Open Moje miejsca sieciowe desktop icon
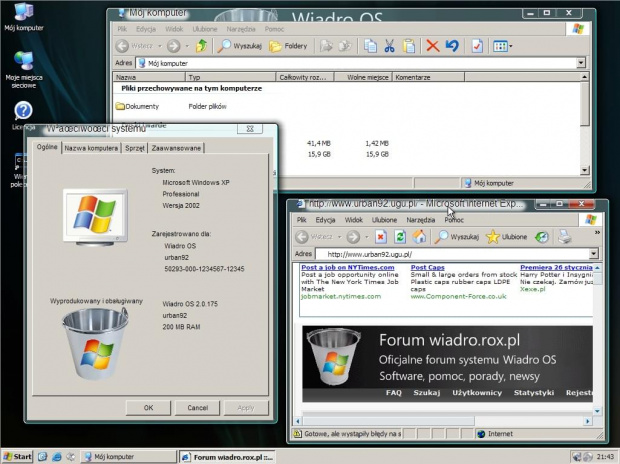The width and height of the screenshot is (620, 464). 24,70
